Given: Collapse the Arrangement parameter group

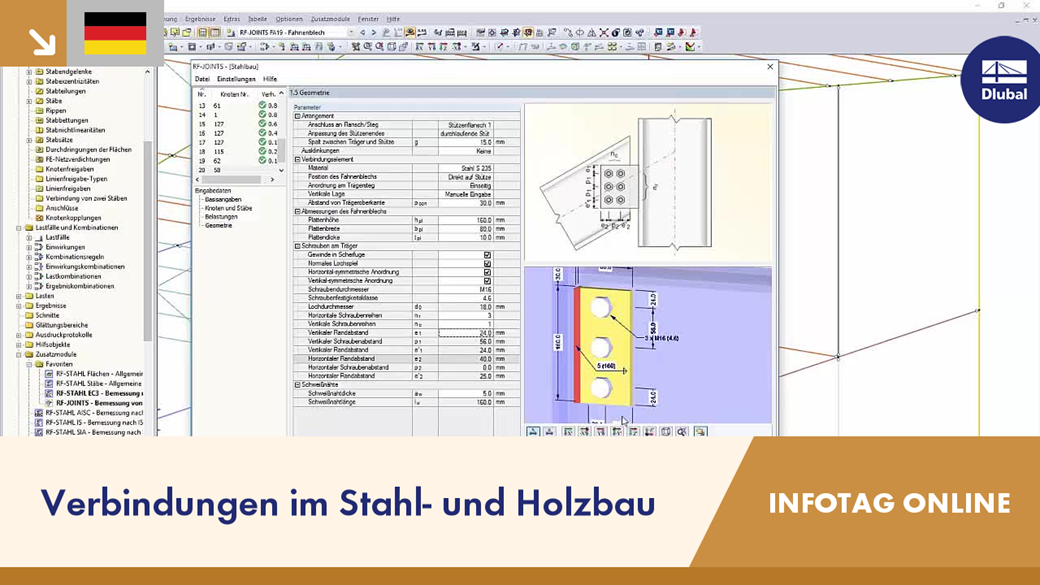Looking at the screenshot, I should click(x=298, y=116).
